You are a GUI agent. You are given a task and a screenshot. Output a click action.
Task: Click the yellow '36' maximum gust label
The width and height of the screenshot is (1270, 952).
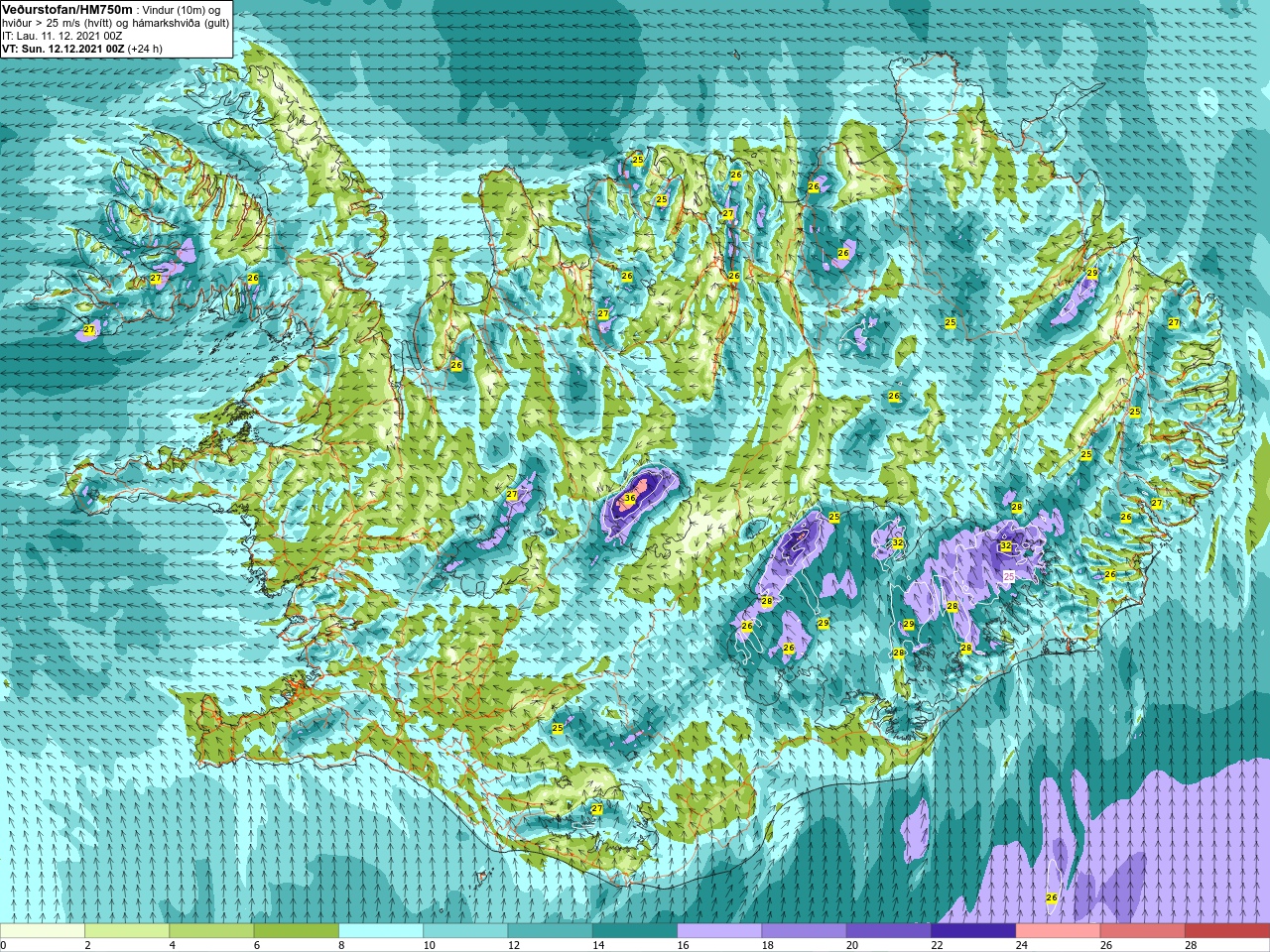click(629, 498)
